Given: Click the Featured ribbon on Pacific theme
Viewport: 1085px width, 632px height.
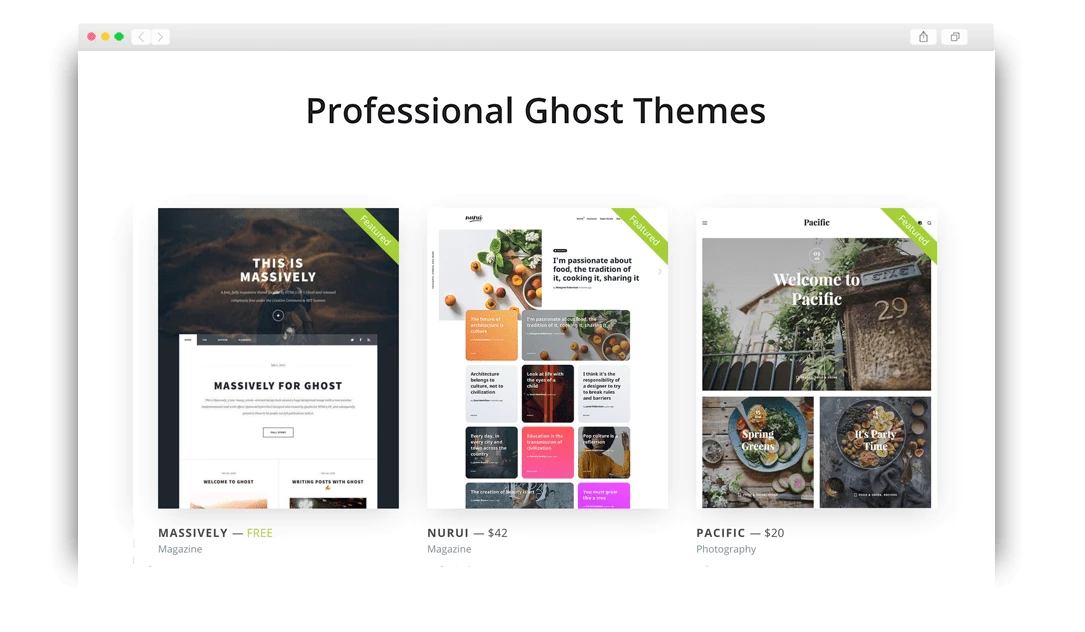Looking at the screenshot, I should (x=912, y=232).
